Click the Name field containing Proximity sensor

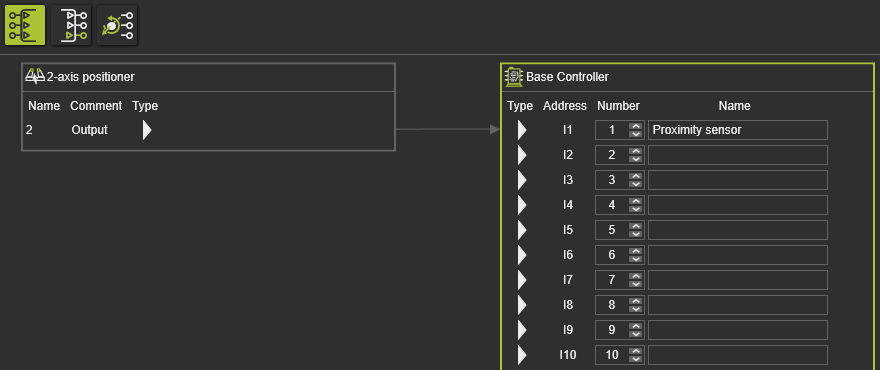pyautogui.click(x=737, y=130)
